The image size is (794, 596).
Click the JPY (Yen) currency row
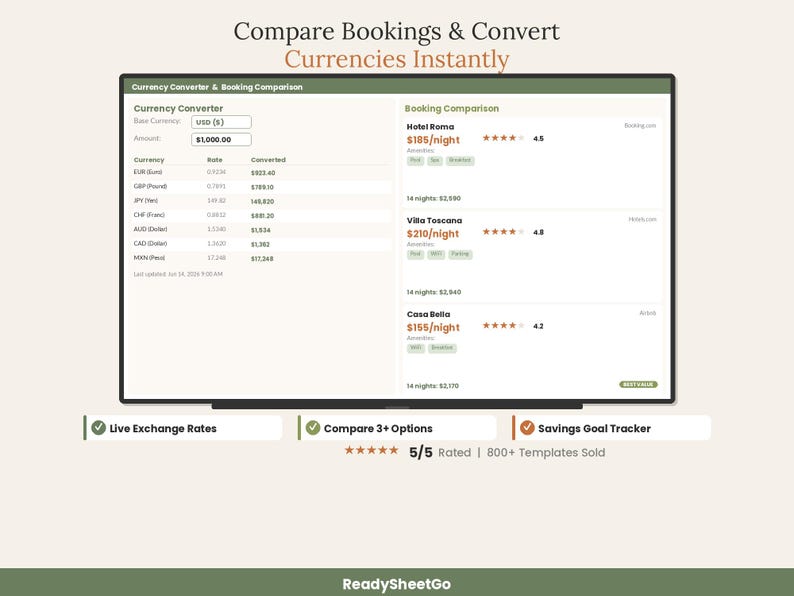point(262,201)
